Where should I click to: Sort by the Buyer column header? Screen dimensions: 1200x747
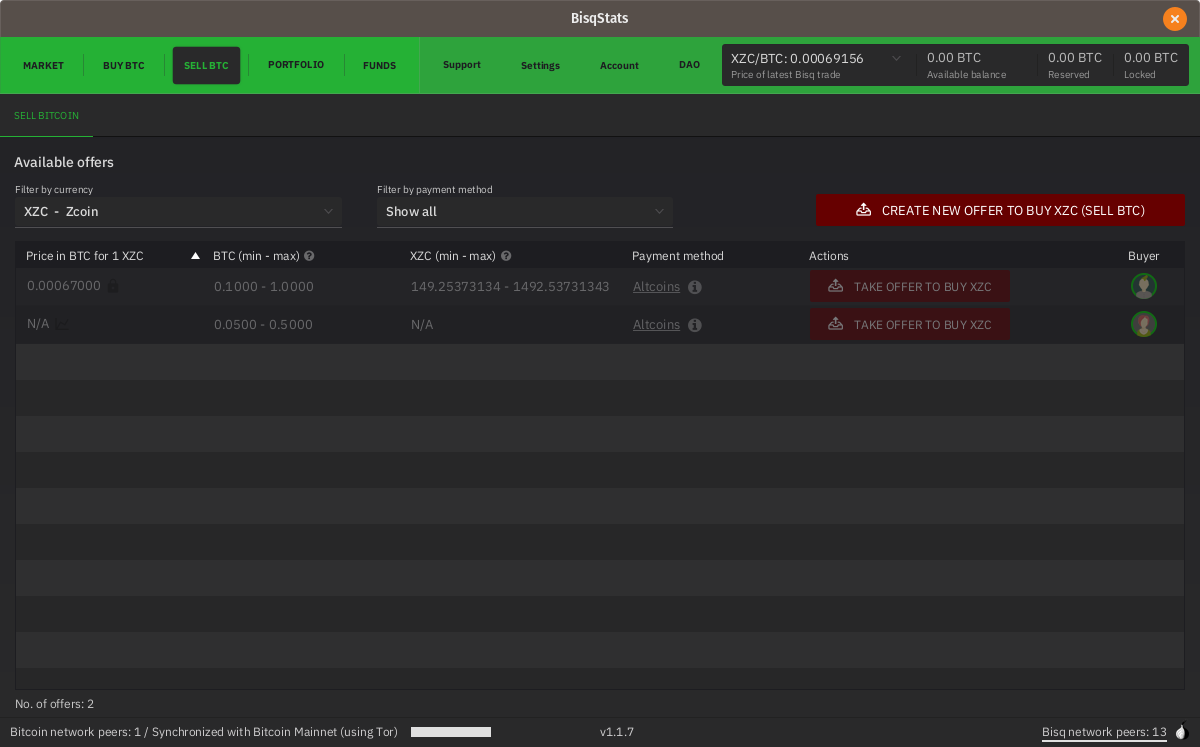pos(1143,256)
